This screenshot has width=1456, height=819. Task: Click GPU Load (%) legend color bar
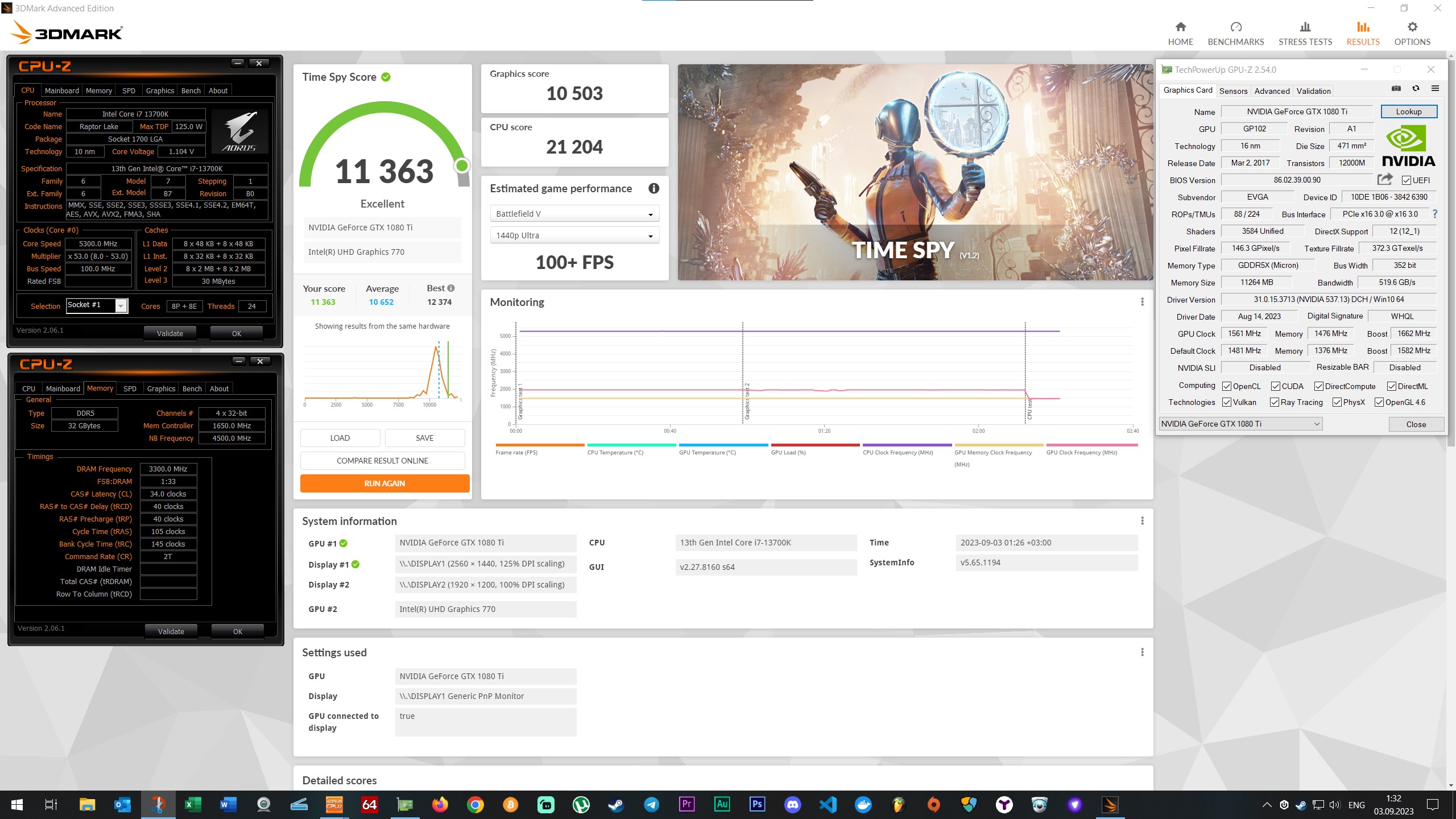click(x=815, y=445)
